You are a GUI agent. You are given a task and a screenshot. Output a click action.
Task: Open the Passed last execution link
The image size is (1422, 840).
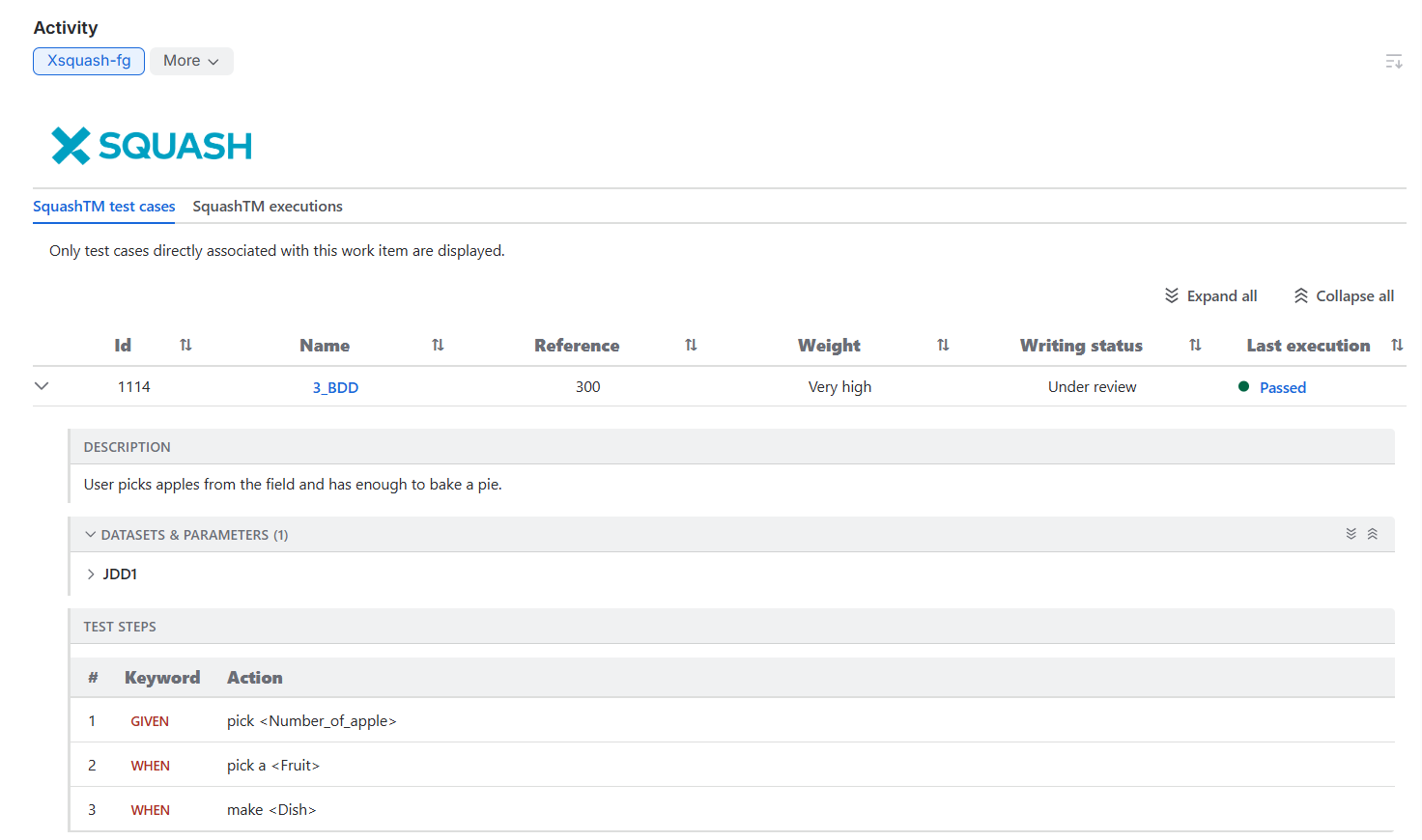point(1283,387)
